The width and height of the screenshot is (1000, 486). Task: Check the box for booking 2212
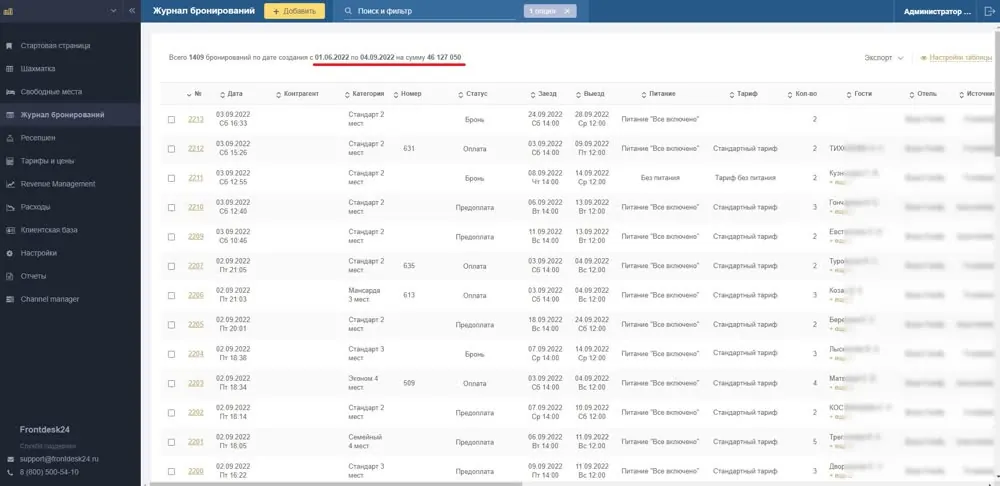pos(172,149)
